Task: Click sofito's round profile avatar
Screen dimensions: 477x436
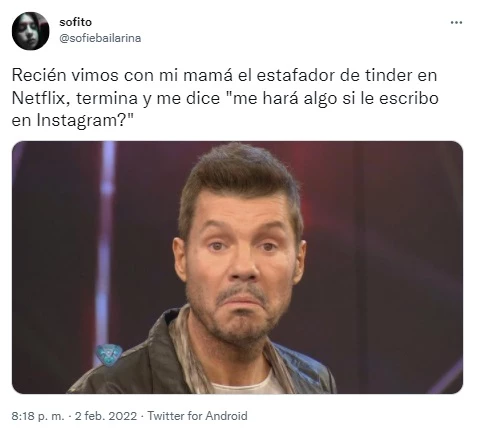Action: (x=30, y=31)
